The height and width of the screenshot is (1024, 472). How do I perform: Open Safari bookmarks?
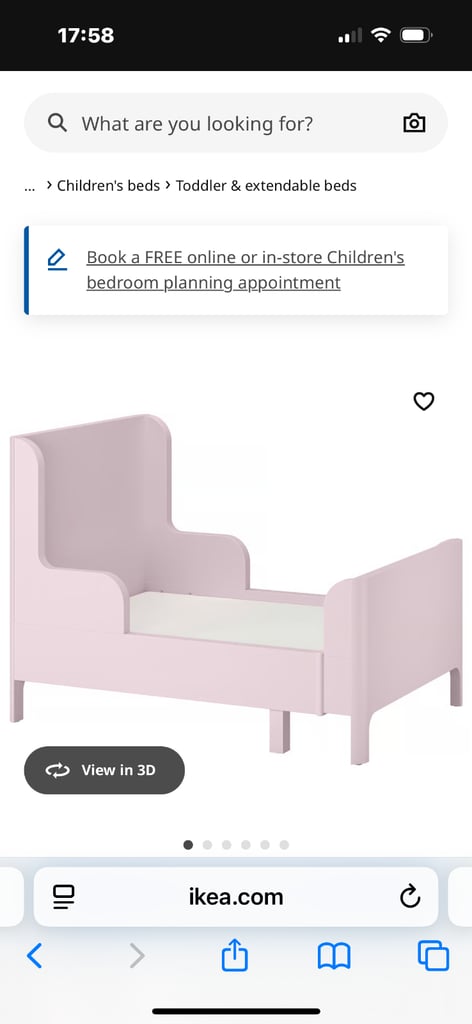[x=334, y=957]
